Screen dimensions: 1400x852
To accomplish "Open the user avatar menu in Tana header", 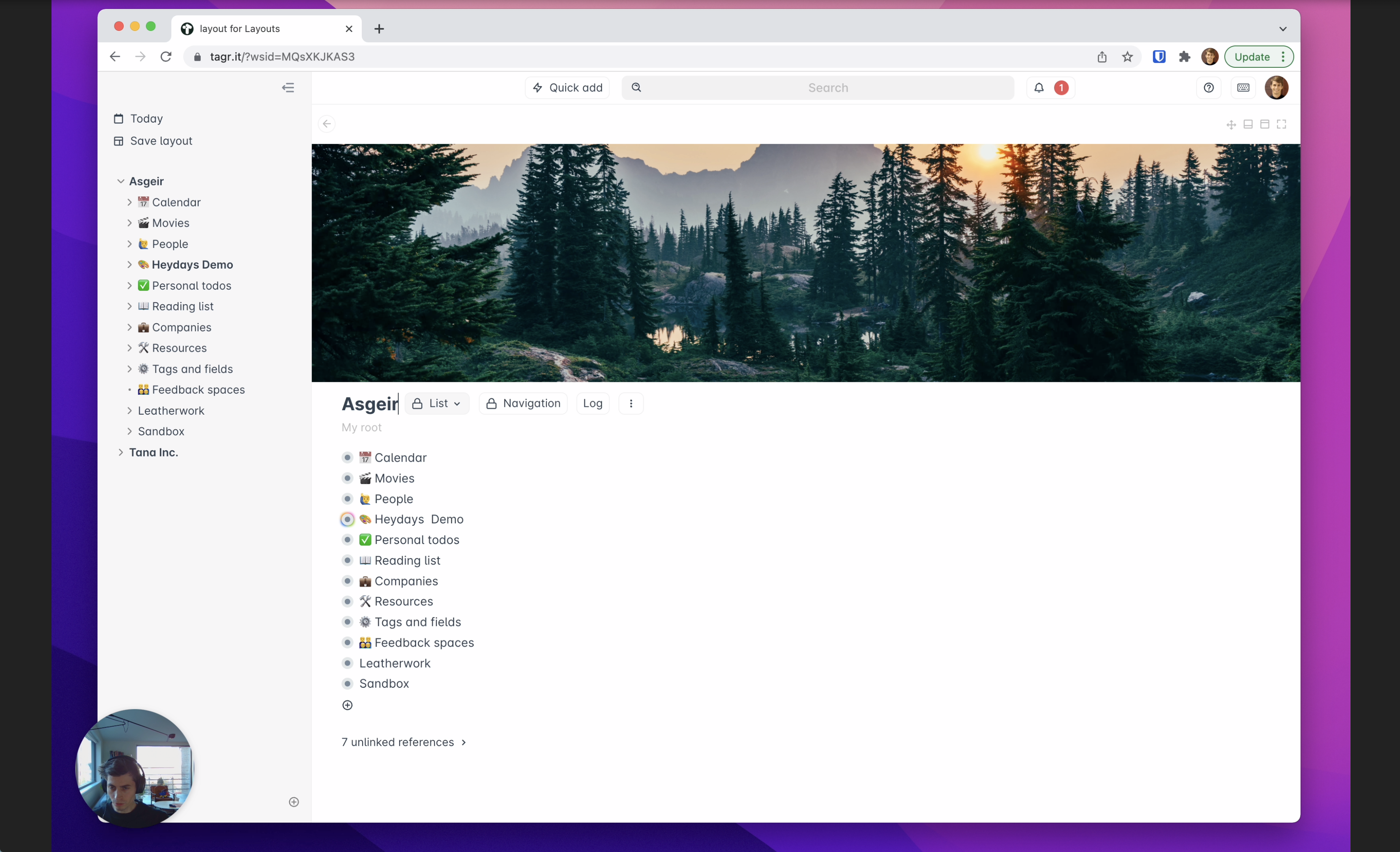I will pos(1276,88).
